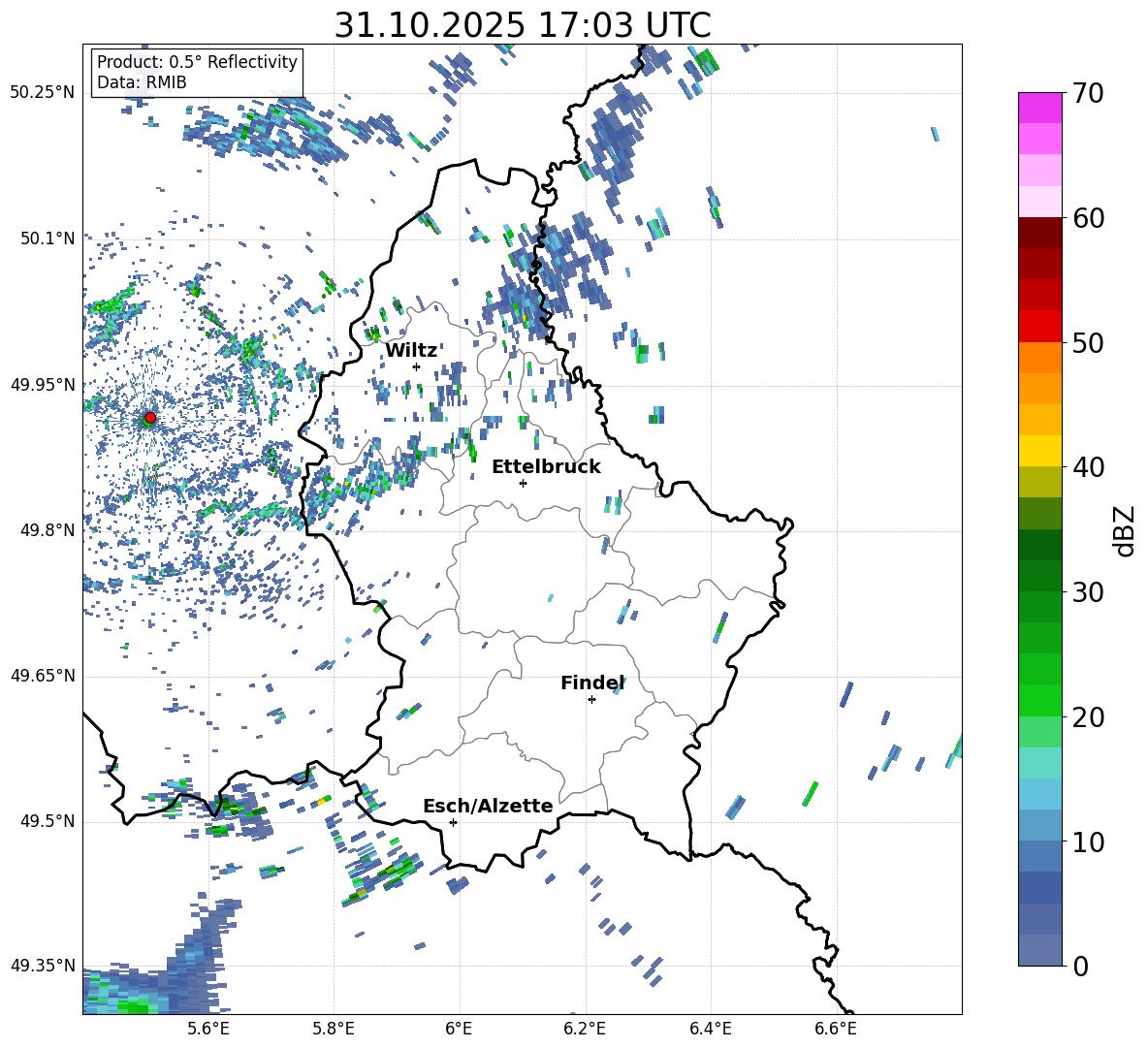
Task: Click the 6.6°E longitude label
Action: pyautogui.click(x=836, y=1029)
